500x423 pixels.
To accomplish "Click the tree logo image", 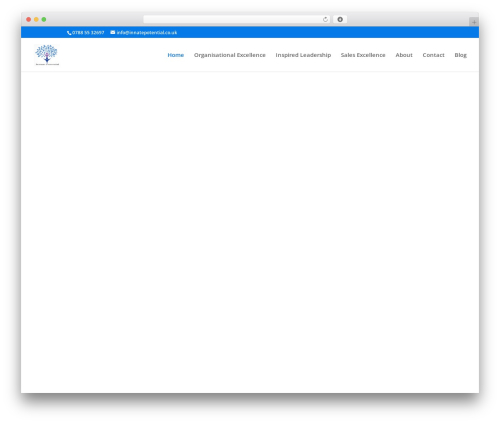I will tap(47, 55).
